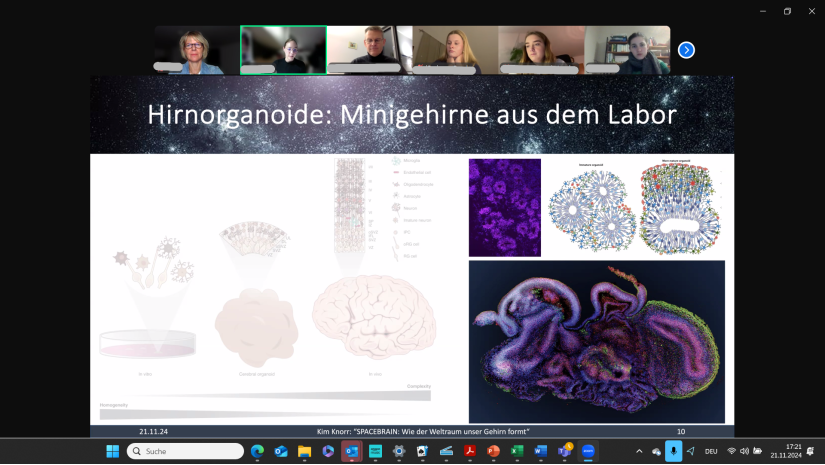Viewport: 825px width, 465px height.
Task: Show next participants with the blue arrow
Action: 686,50
